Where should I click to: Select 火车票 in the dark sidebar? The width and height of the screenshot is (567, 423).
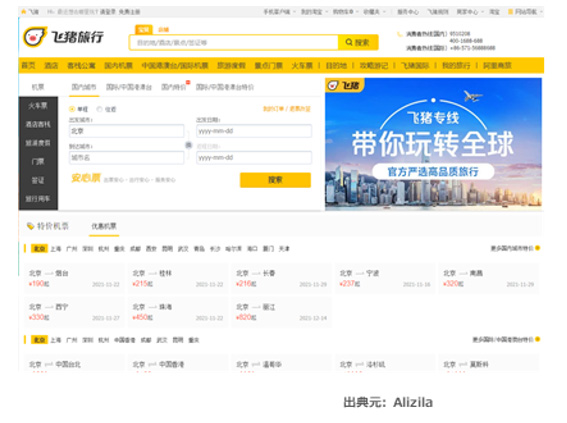[x=38, y=106]
